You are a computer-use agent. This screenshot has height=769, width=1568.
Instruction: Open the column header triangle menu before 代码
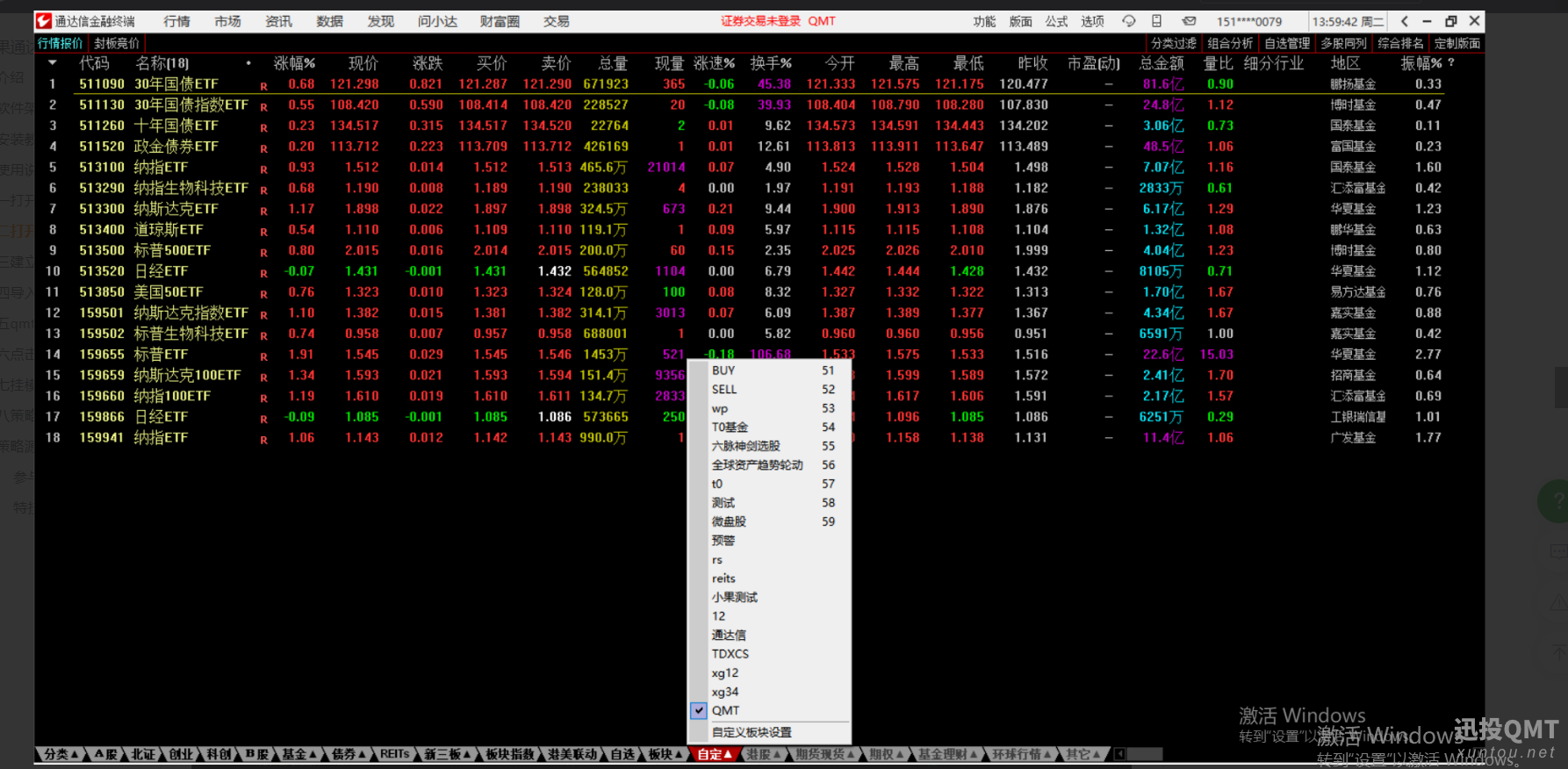(x=53, y=63)
